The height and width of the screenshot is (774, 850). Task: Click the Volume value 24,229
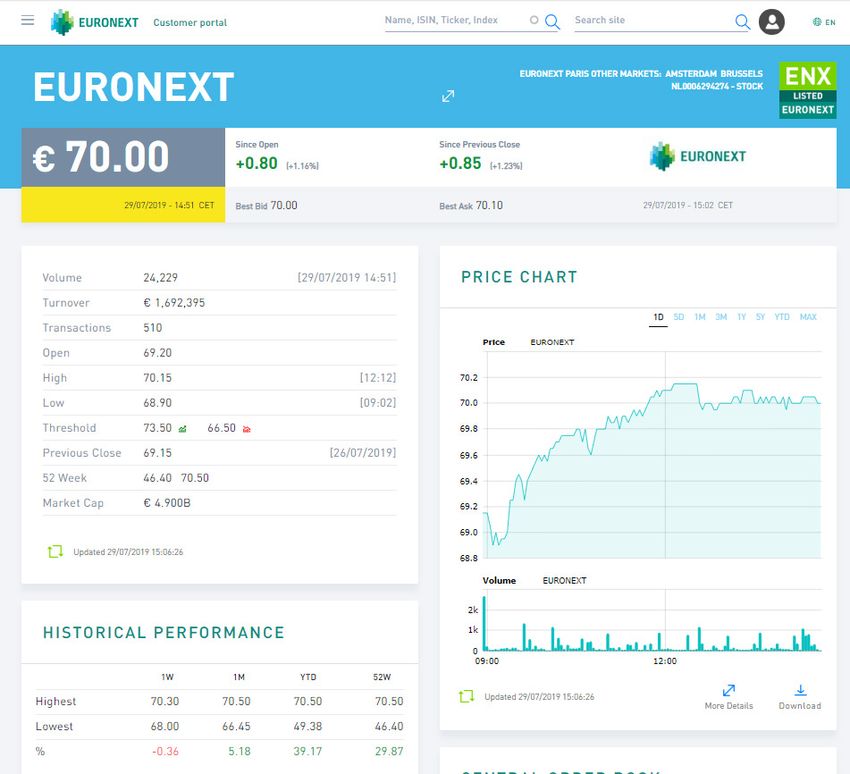click(160, 278)
